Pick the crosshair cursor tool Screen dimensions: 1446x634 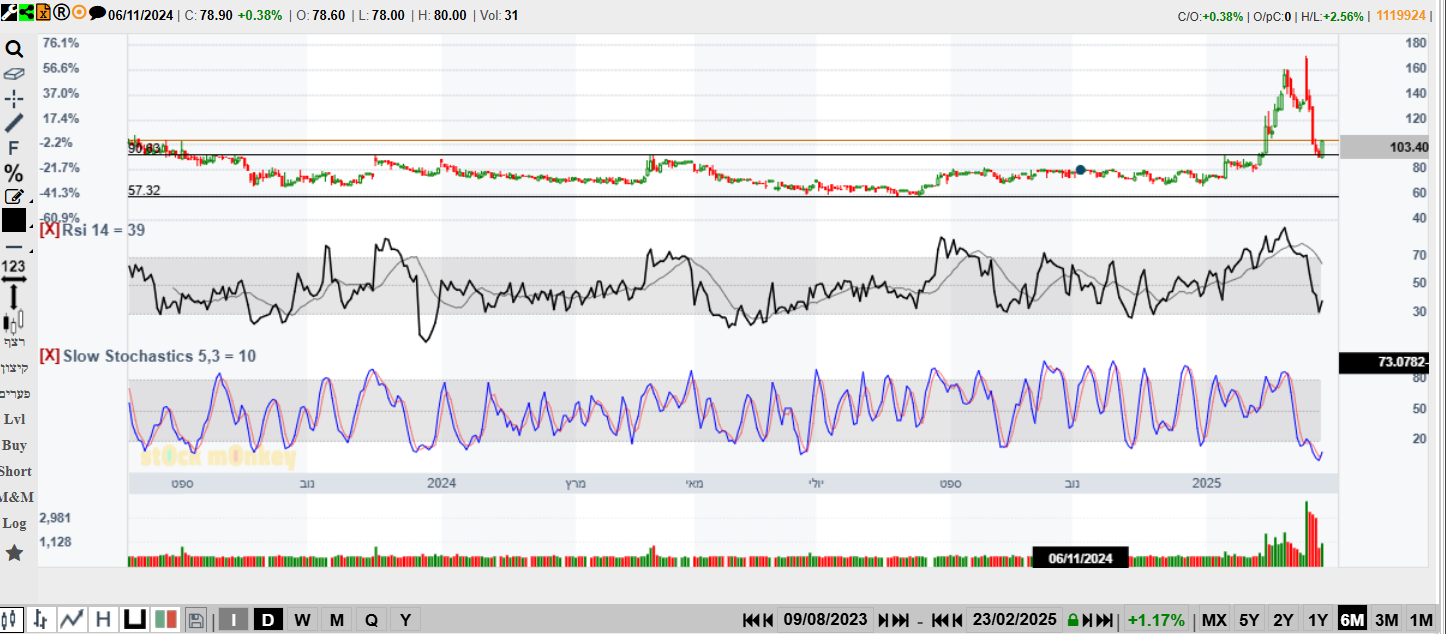click(14, 98)
